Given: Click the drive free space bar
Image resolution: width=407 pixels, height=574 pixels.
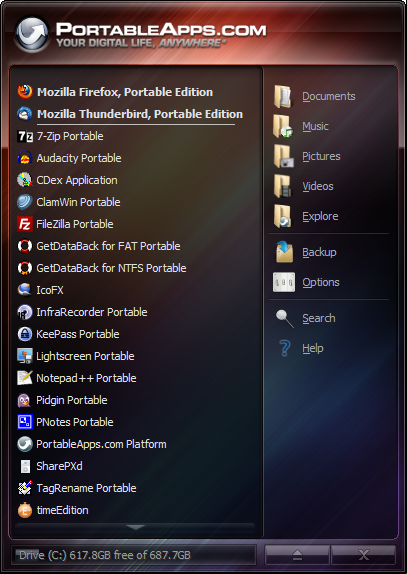Looking at the screenshot, I should click(133, 555).
